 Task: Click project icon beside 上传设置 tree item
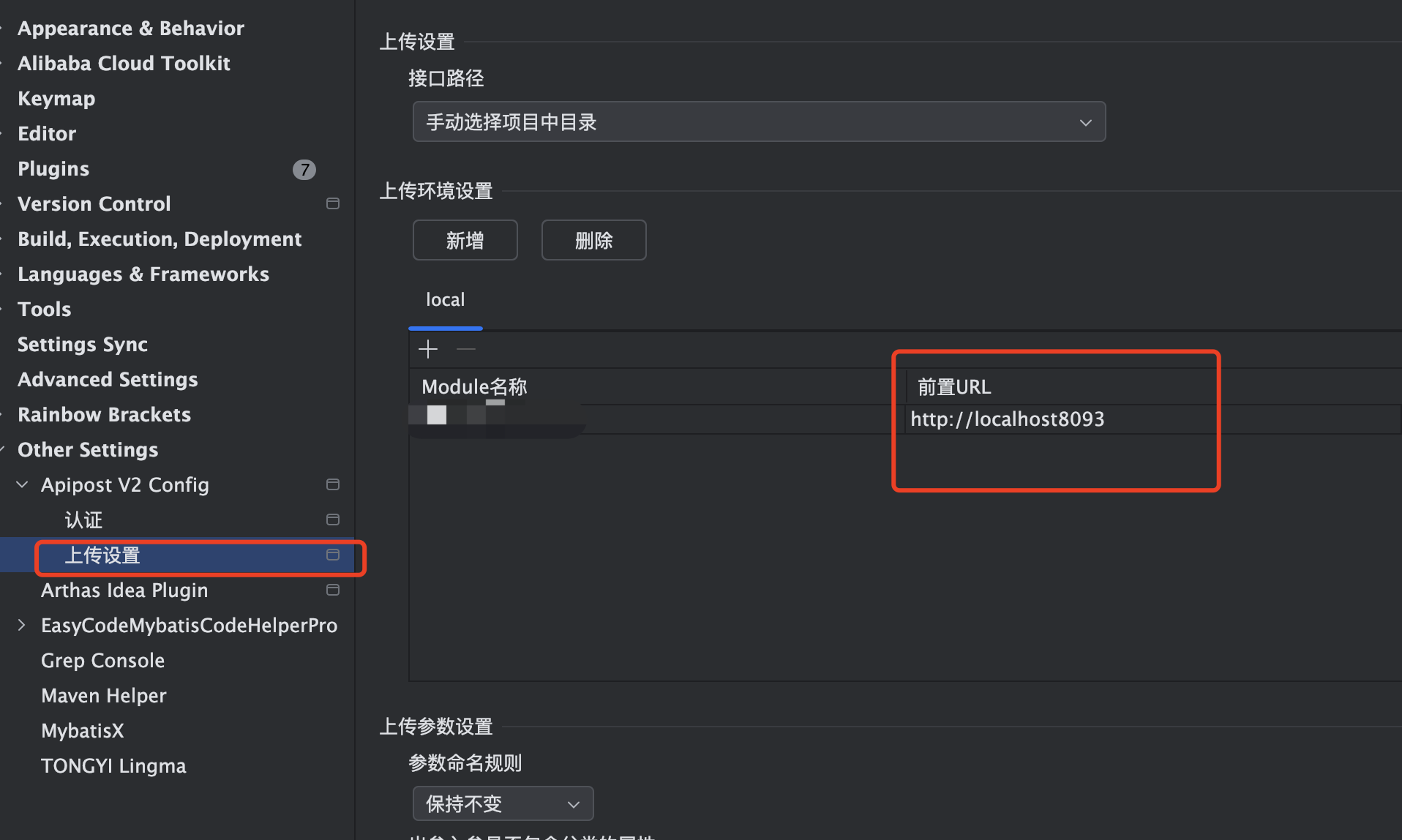tap(333, 555)
